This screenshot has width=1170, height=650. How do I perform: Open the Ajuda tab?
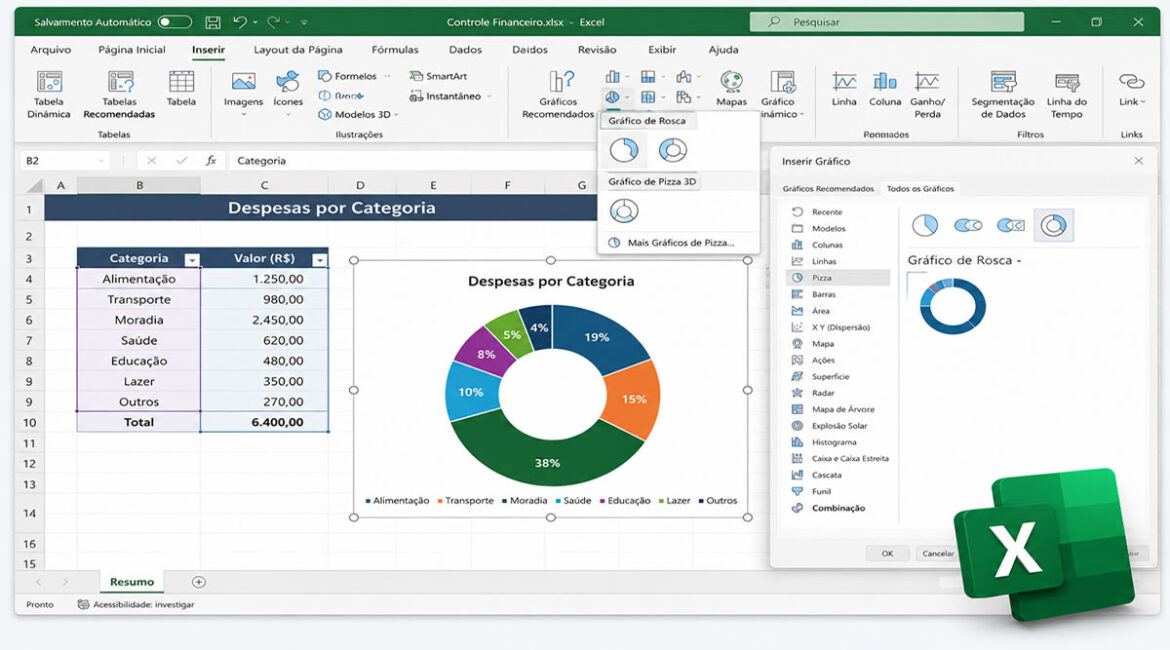click(723, 49)
